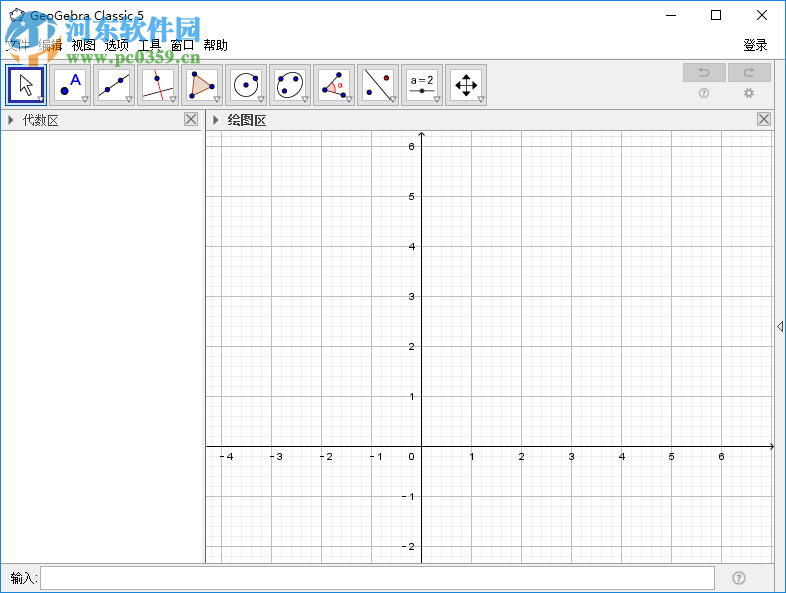The image size is (786, 593).
Task: Click the x-axis label 3
Action: pos(571,457)
